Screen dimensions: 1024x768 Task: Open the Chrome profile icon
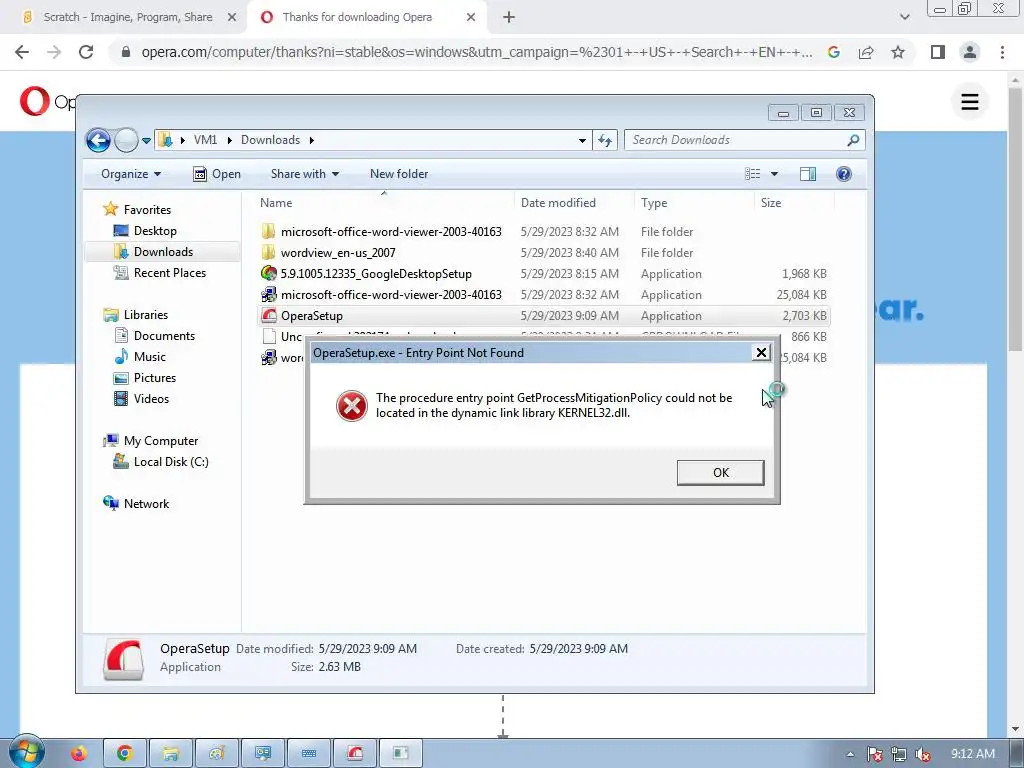(x=970, y=52)
